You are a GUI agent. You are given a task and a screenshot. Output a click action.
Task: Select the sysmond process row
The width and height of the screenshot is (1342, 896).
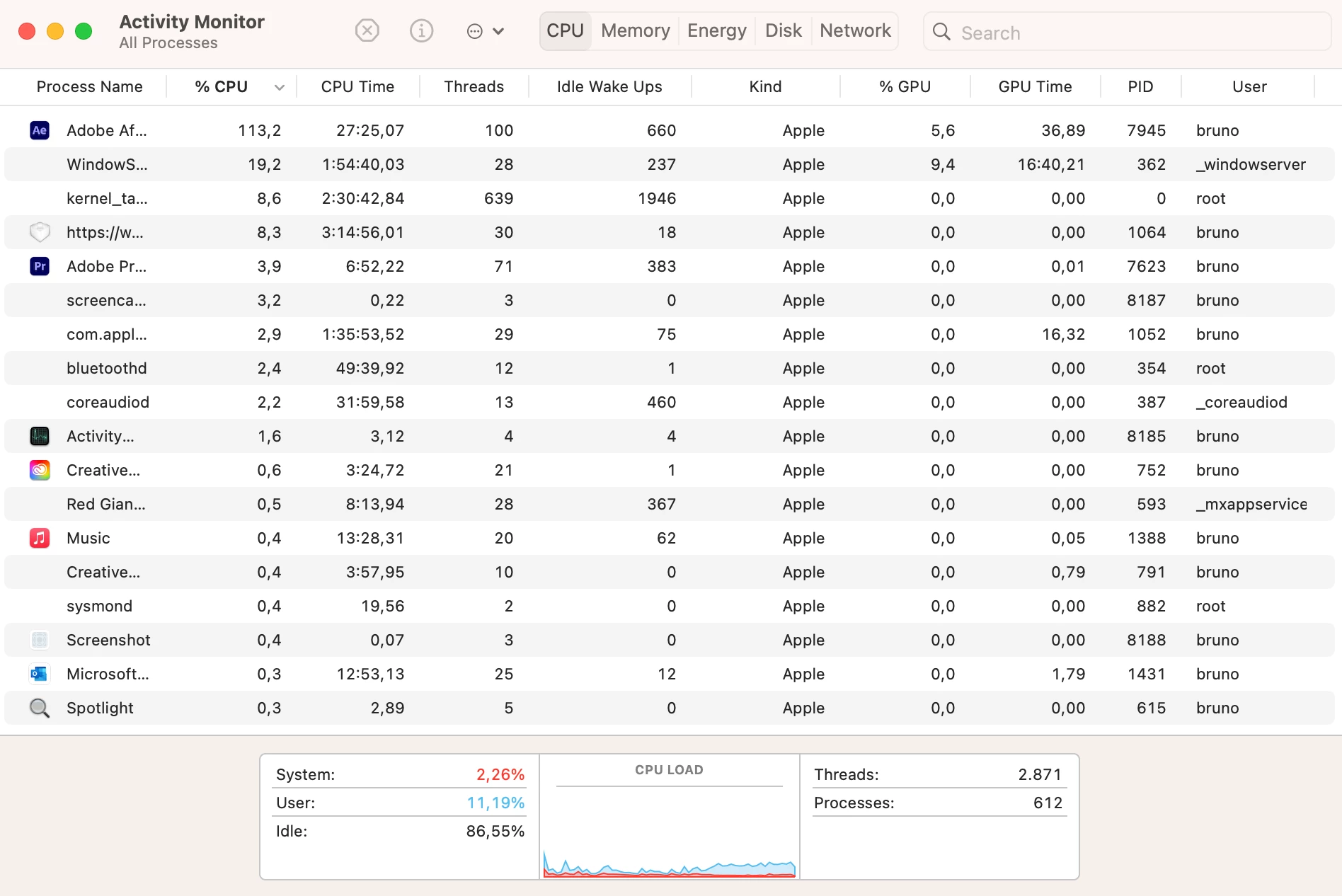[670, 606]
